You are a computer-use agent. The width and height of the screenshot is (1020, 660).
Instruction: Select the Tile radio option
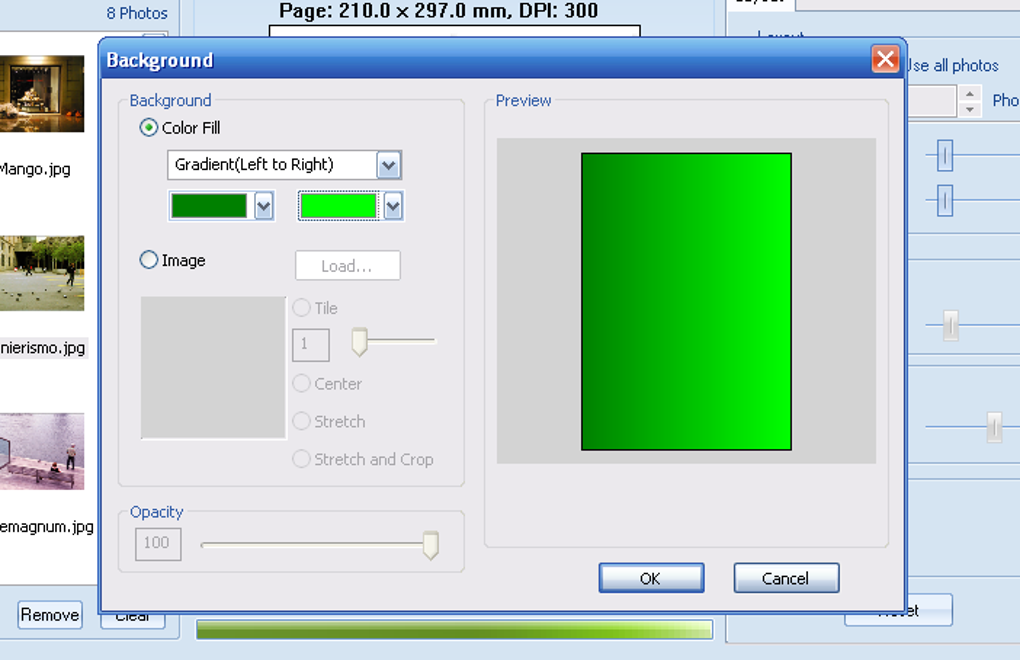(301, 308)
